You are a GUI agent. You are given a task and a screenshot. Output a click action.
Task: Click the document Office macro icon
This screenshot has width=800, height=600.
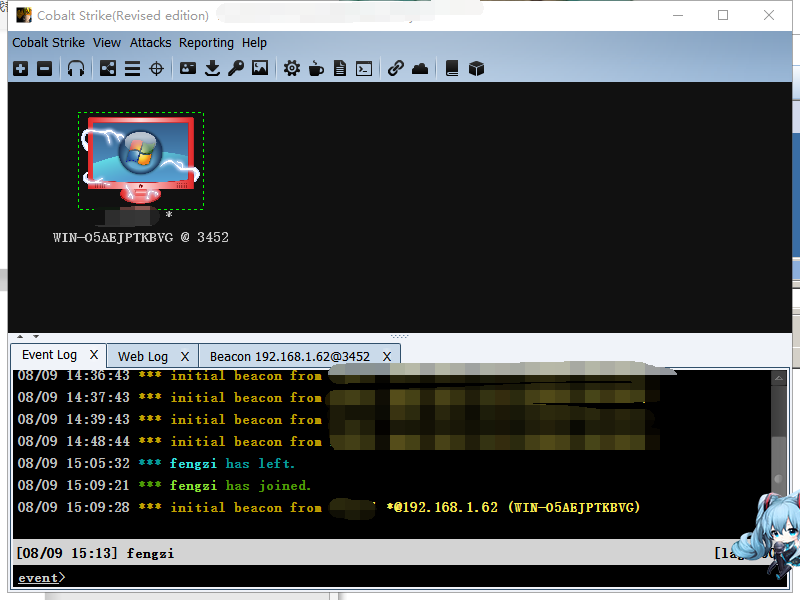[x=340, y=68]
